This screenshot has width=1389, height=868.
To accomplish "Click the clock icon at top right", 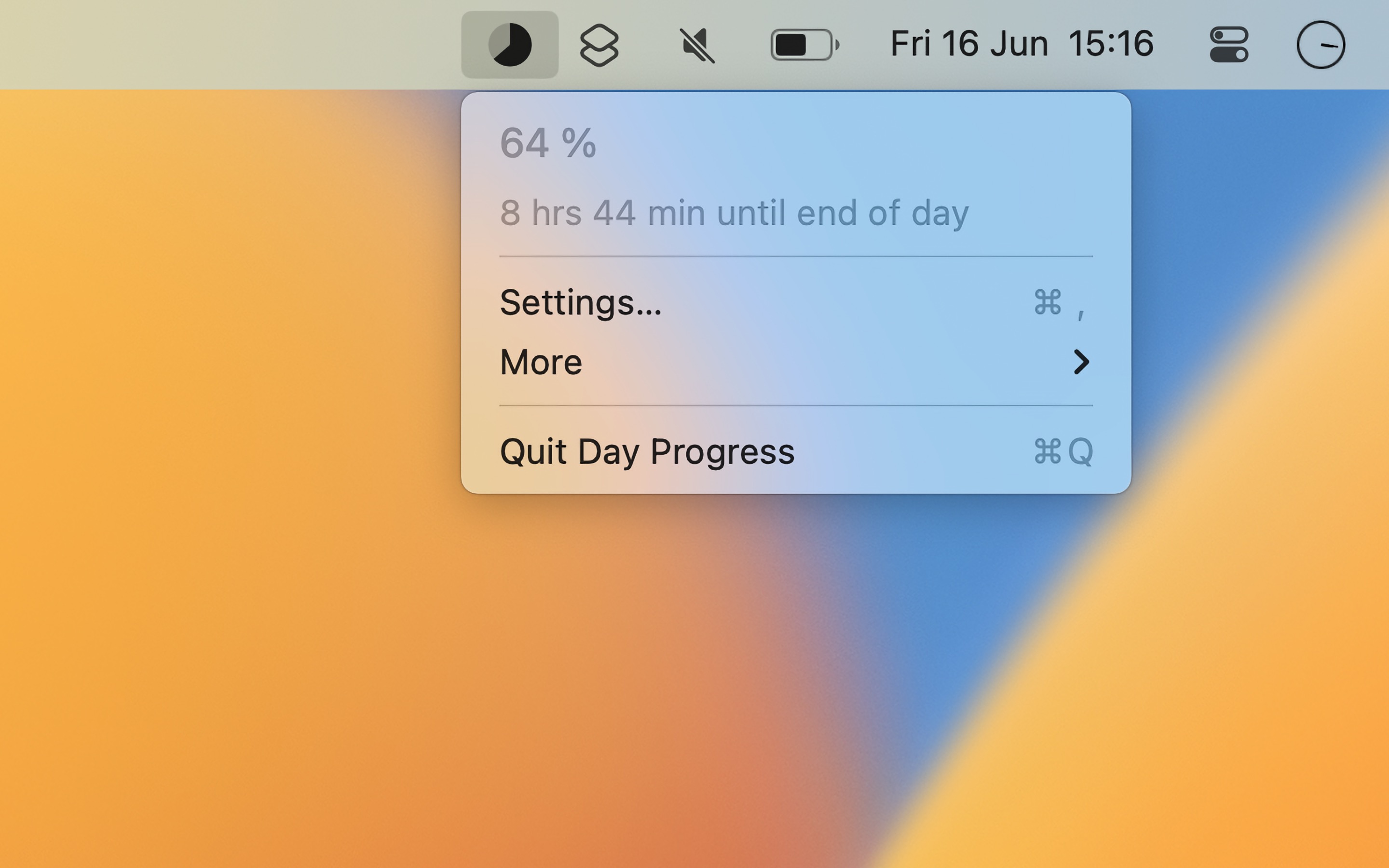I will pyautogui.click(x=1321, y=45).
